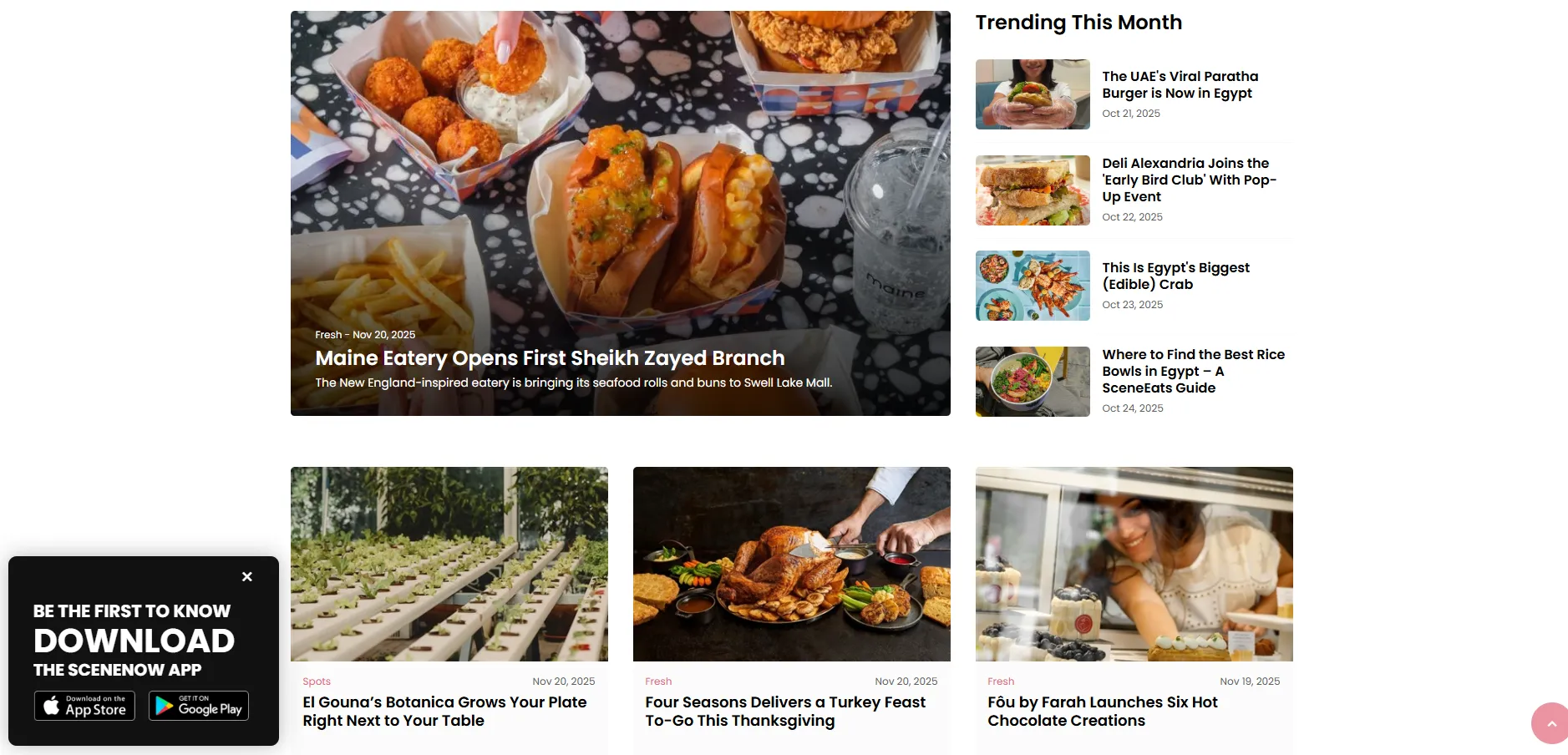Click the pink scroll-to-top arrow button
This screenshot has width=1568, height=755.
[x=1550, y=723]
